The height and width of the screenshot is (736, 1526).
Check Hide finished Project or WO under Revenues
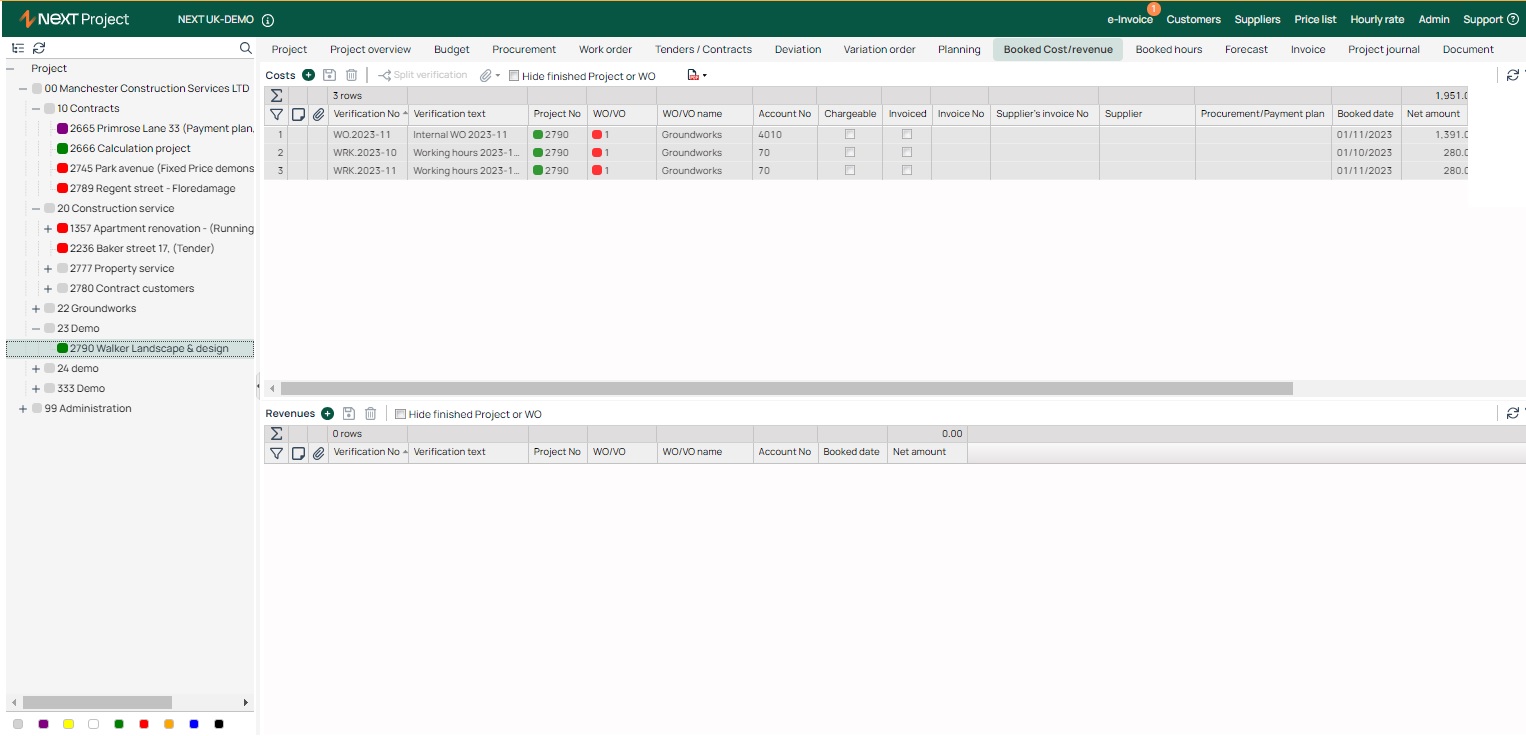(400, 414)
